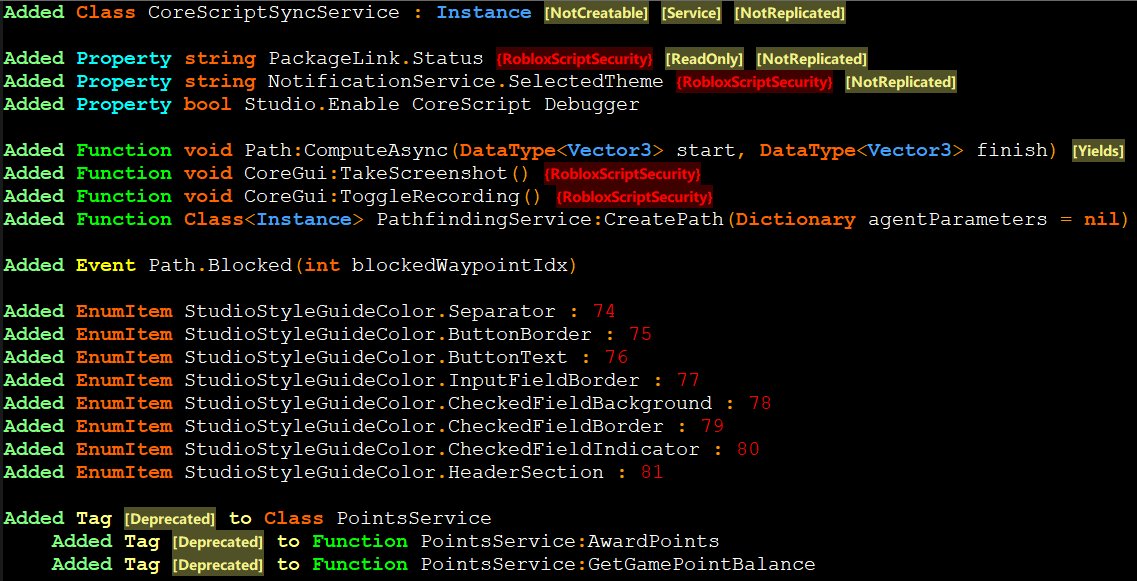1137x581 pixels.
Task: Click the ReadOnly tag on PackageLink.Status
Action: pyautogui.click(x=705, y=59)
